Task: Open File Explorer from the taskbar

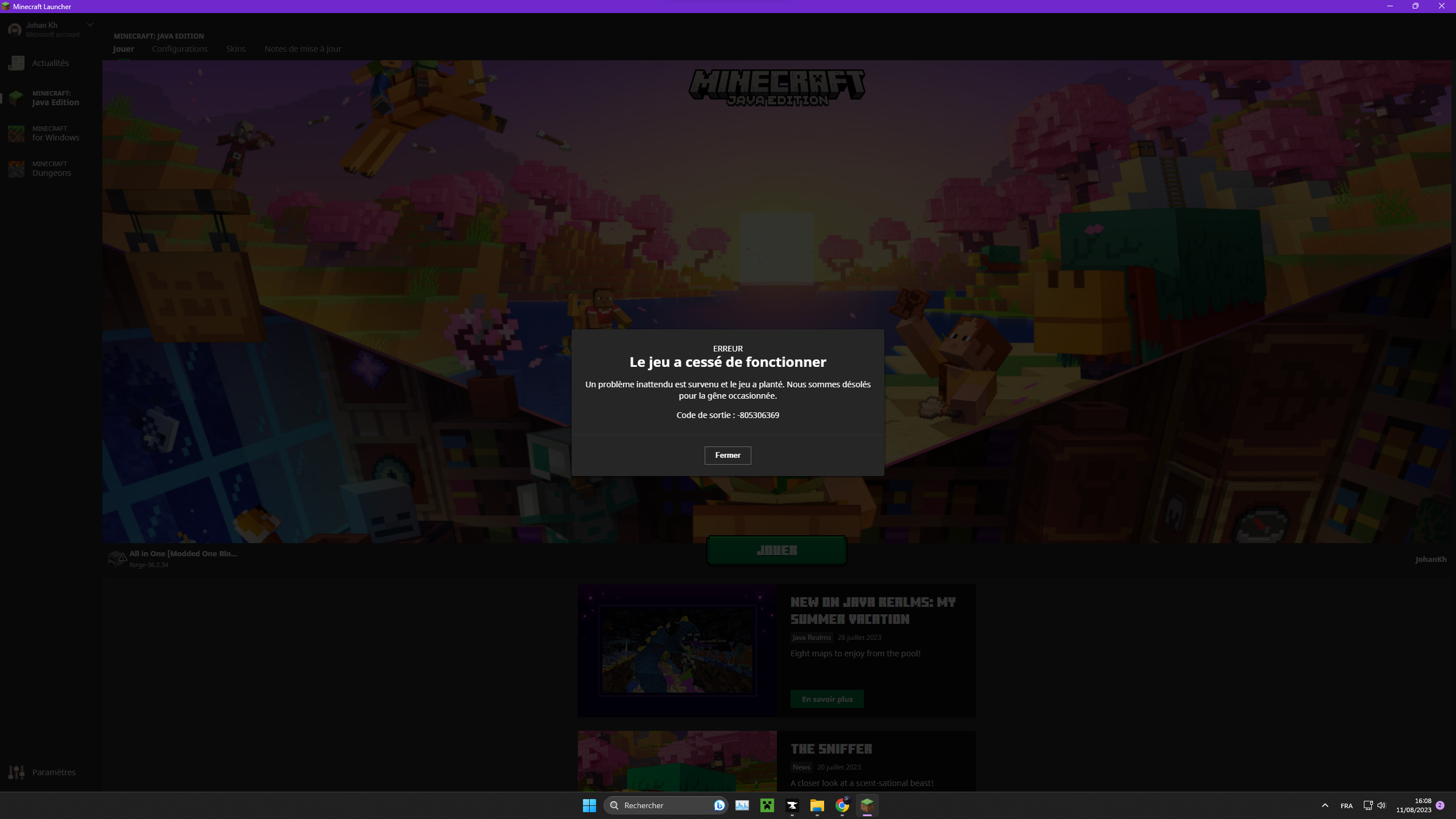Action: click(x=817, y=805)
